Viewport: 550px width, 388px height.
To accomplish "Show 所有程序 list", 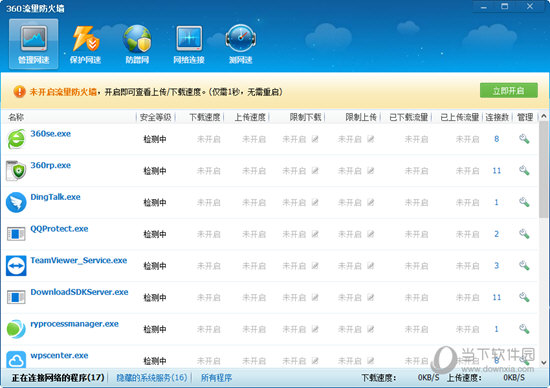I will tap(216, 378).
